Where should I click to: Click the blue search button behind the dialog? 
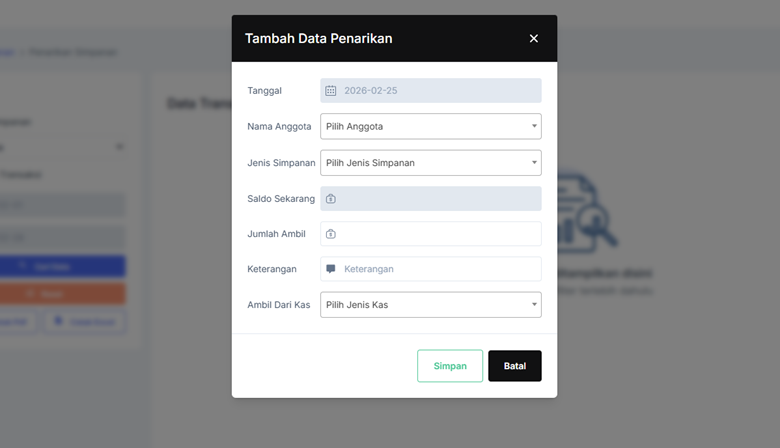pos(62,267)
